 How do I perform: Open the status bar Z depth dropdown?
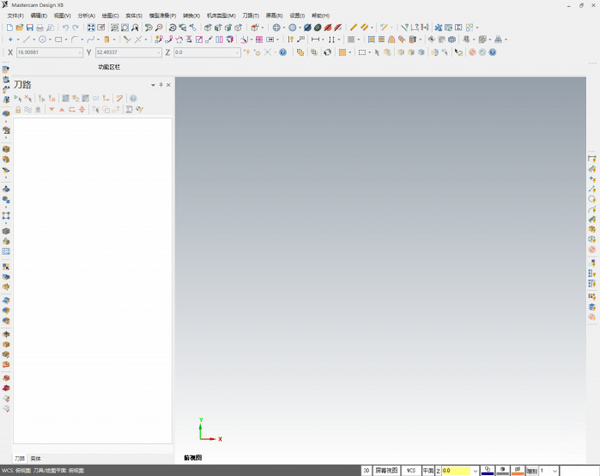475,471
